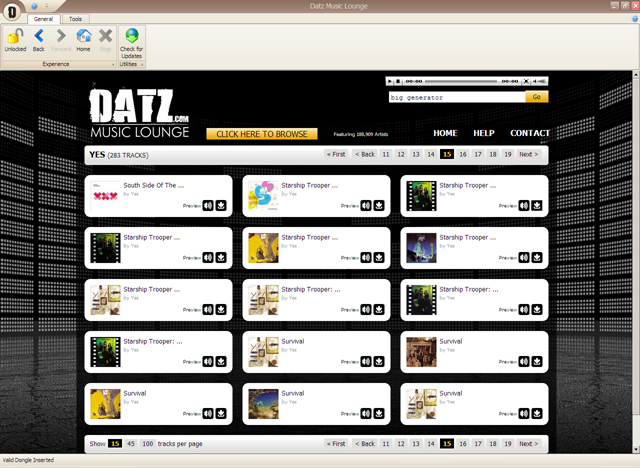Preview Survival with brown album art
This screenshot has width=640, height=468.
click(x=524, y=362)
